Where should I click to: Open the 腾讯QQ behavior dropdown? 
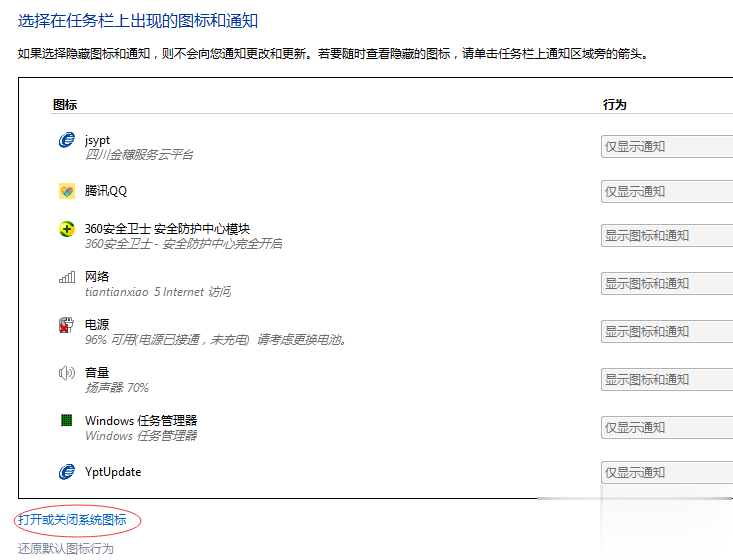(666, 191)
